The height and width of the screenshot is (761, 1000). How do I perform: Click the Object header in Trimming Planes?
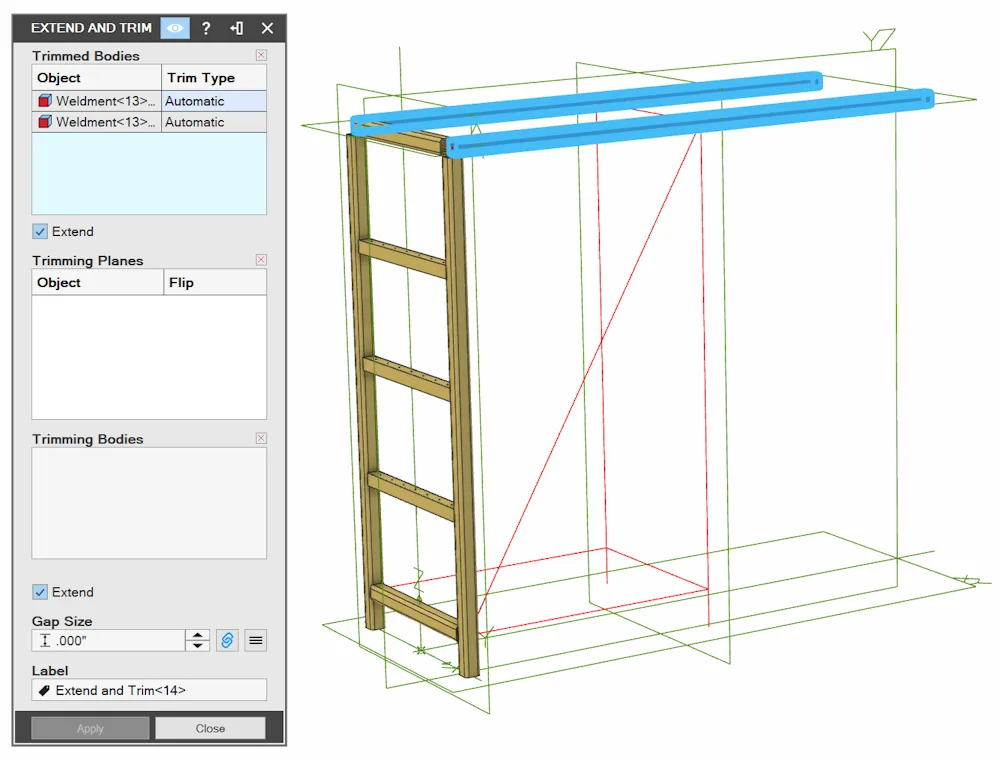(x=98, y=283)
